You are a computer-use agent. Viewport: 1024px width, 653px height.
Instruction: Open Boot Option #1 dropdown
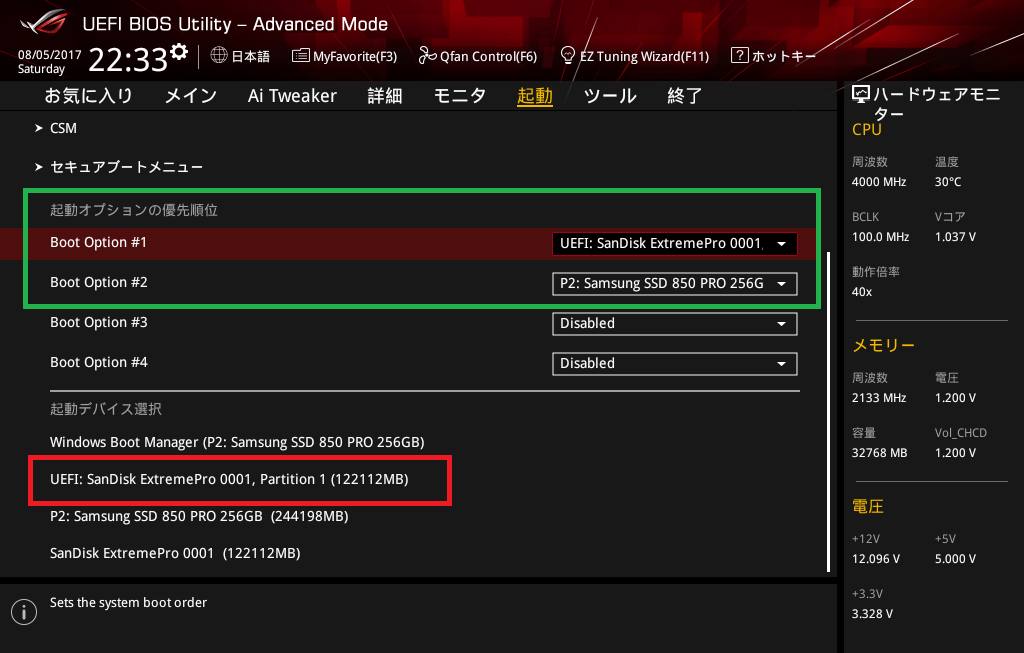click(675, 244)
